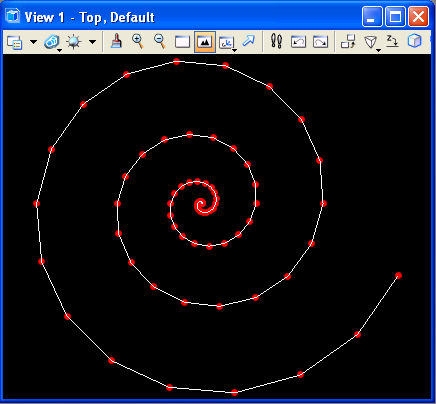Select the Zoom Out magnifier tool
This screenshot has width=436, height=404.
[160, 41]
